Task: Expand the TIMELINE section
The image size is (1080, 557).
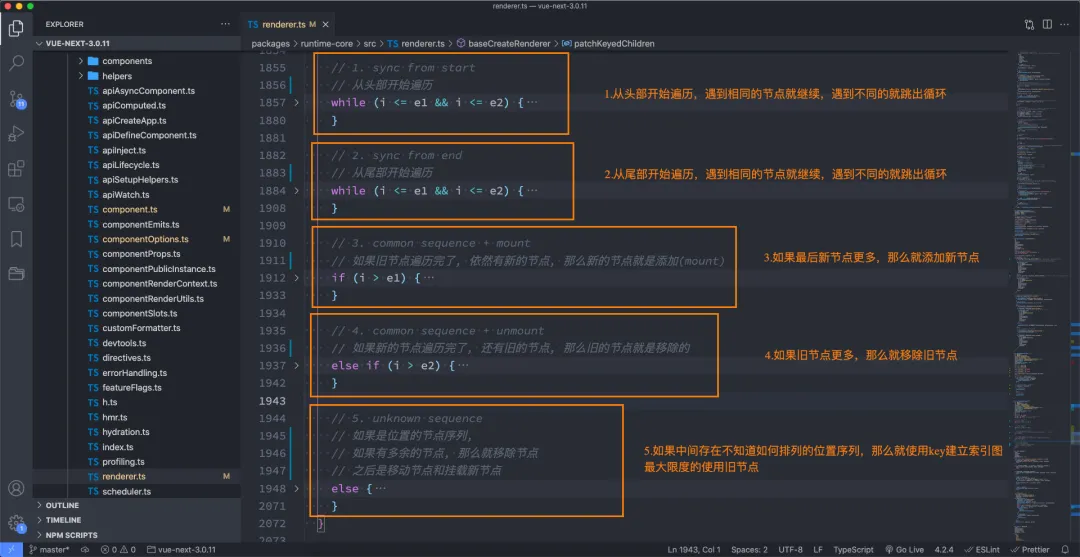Action: pos(63,520)
